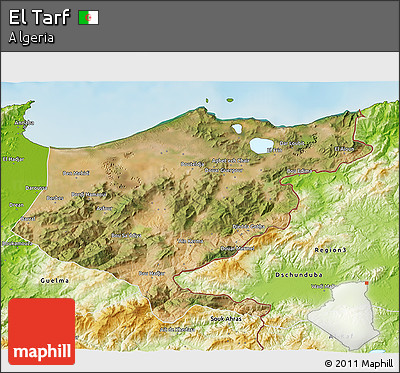Click the El Aioun town label
This screenshot has width=400, height=373.
tap(344, 149)
